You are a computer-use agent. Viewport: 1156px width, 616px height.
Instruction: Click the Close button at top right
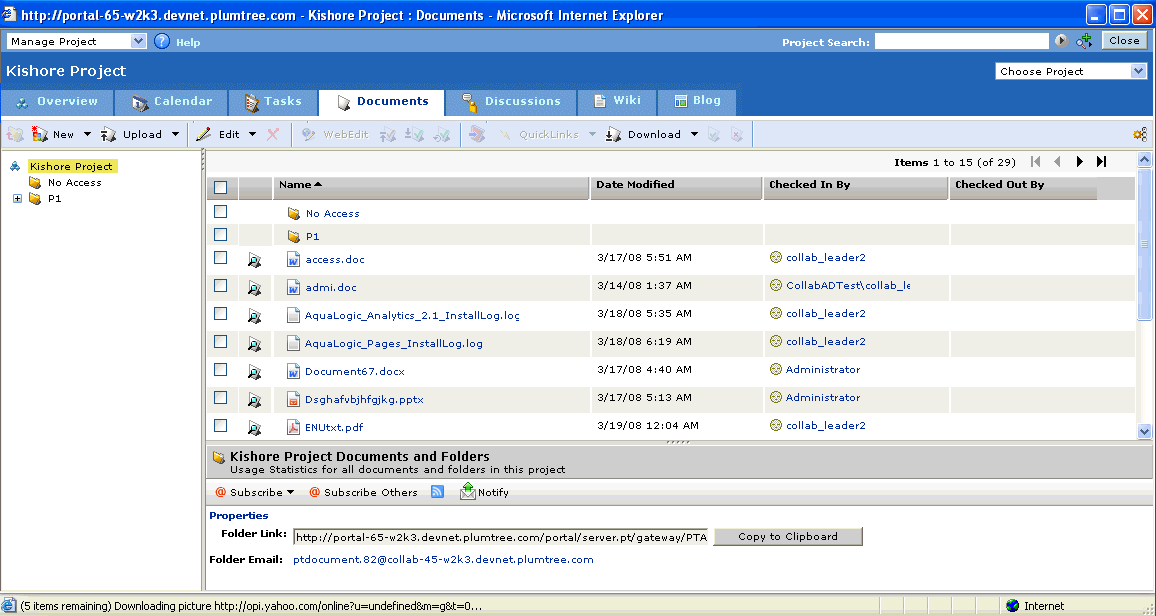click(x=1124, y=41)
